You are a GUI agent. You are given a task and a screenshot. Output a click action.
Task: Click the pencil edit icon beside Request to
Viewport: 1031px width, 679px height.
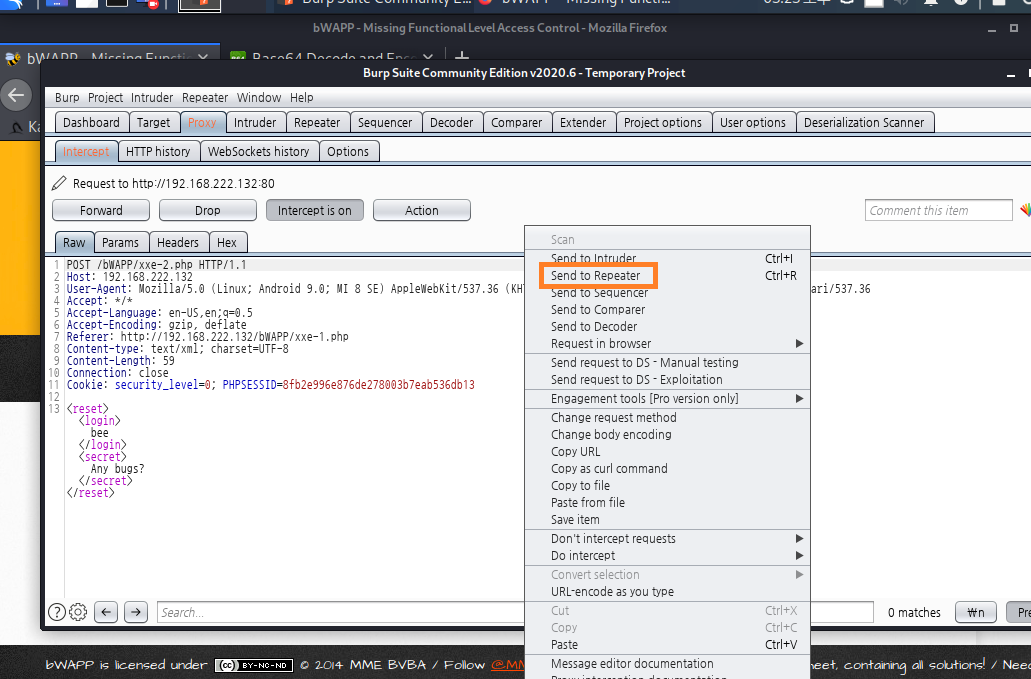[59, 183]
